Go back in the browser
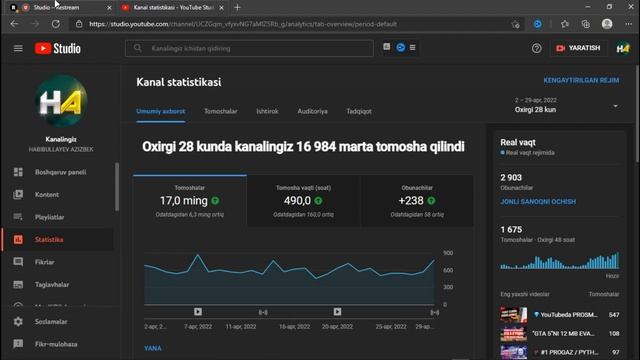The height and width of the screenshot is (360, 640). point(14,24)
